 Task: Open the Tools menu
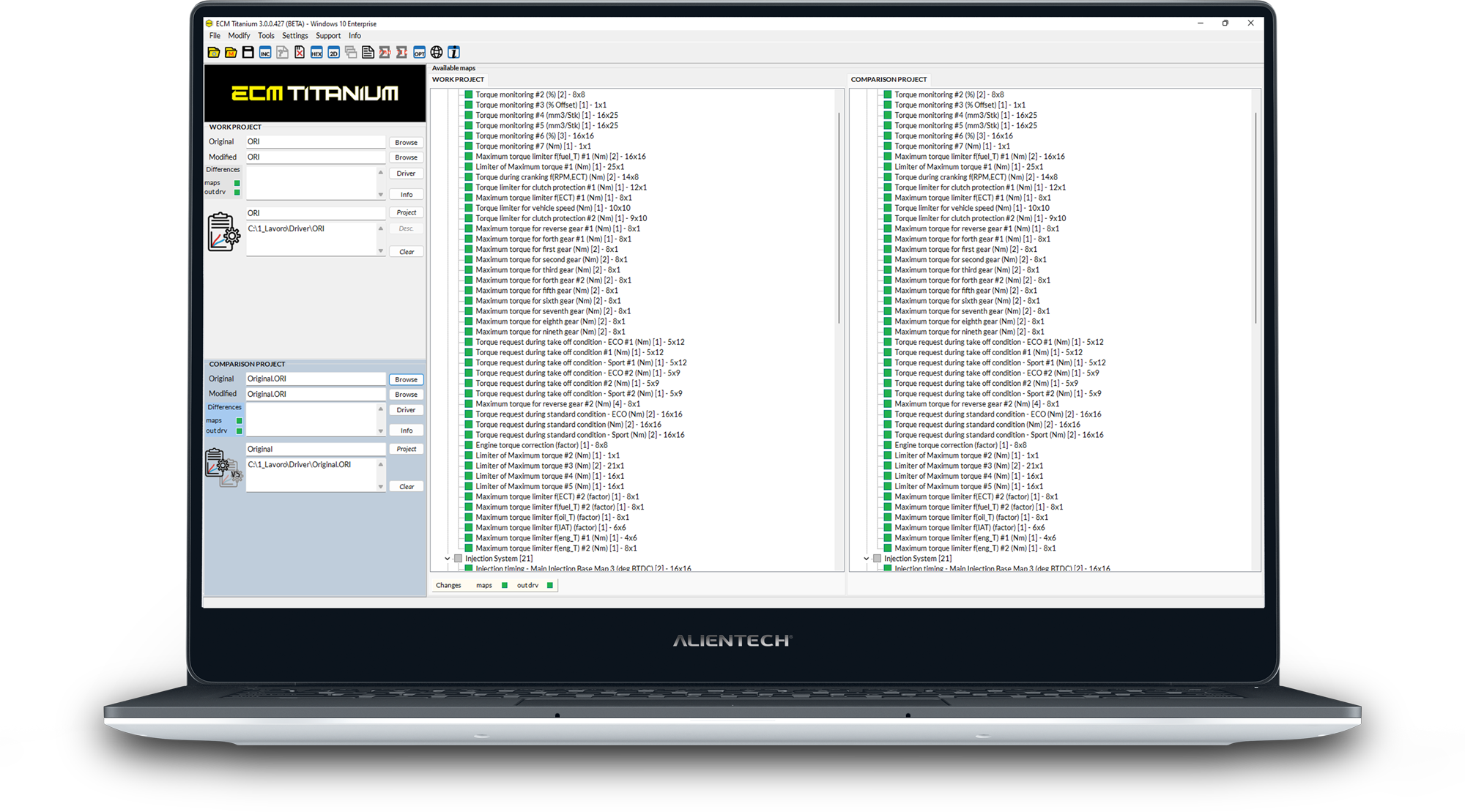point(266,36)
